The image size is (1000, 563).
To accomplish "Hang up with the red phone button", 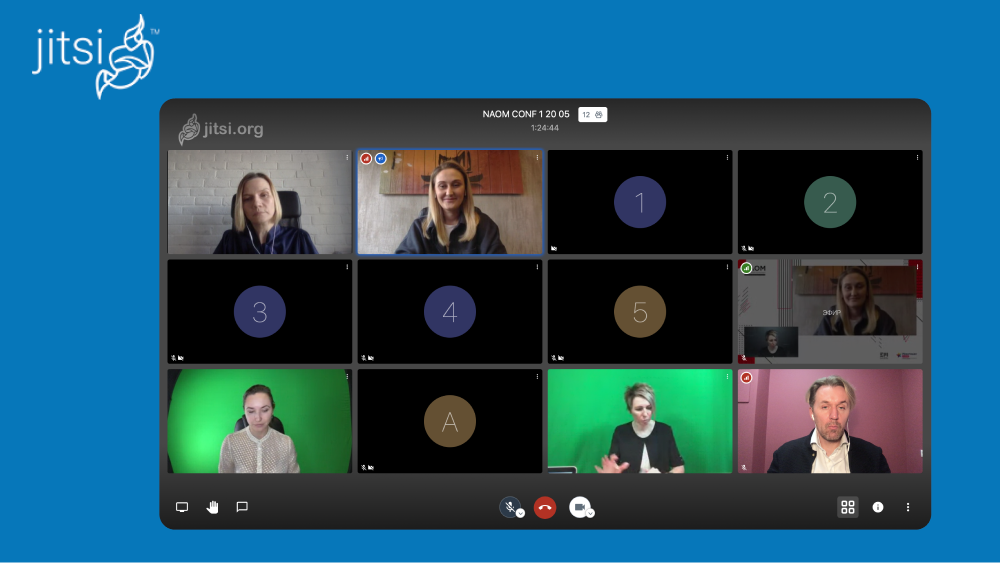I will coord(545,507).
